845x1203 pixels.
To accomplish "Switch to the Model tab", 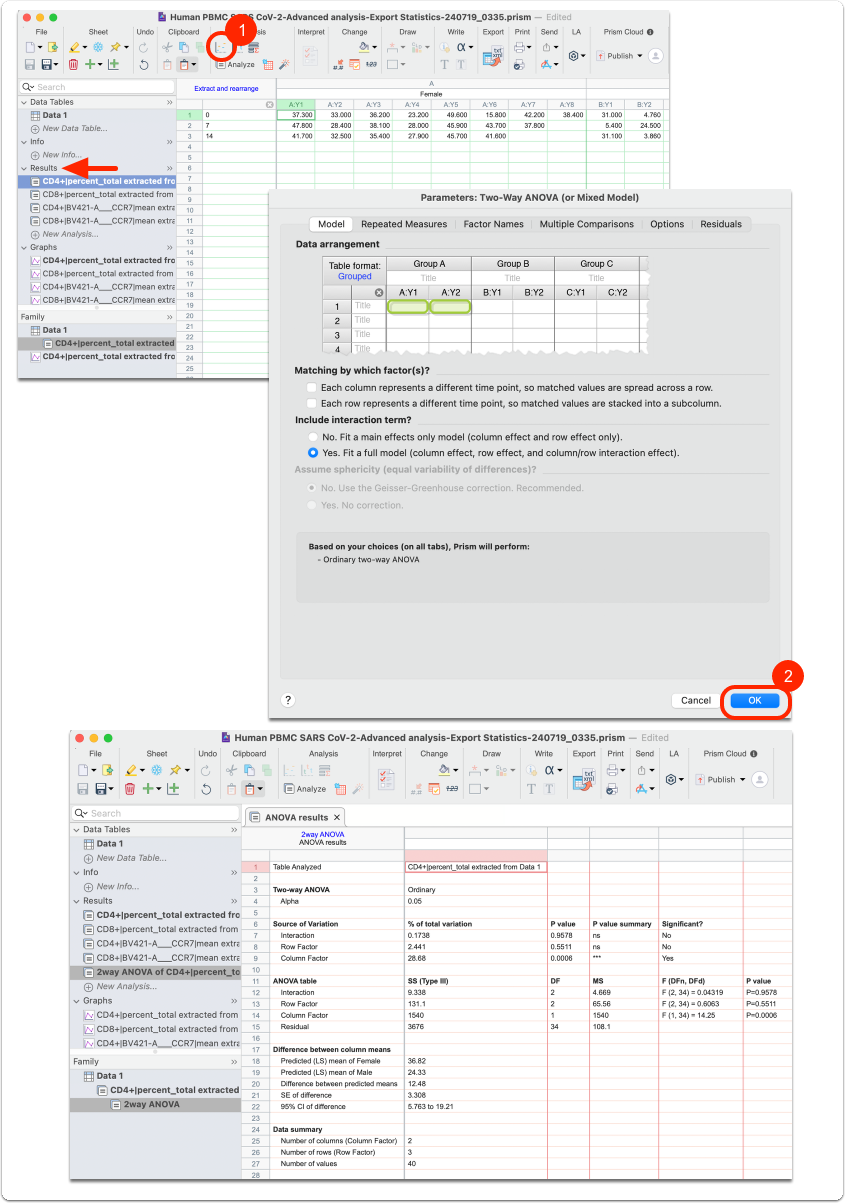I will click(x=330, y=224).
